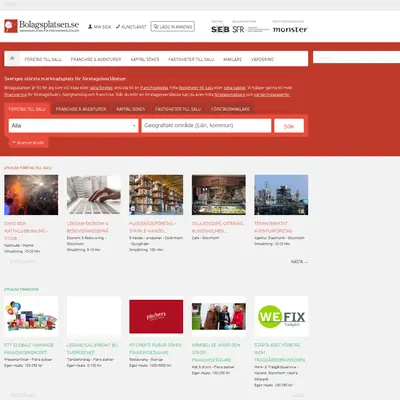Click the red Sök button

[289, 126]
